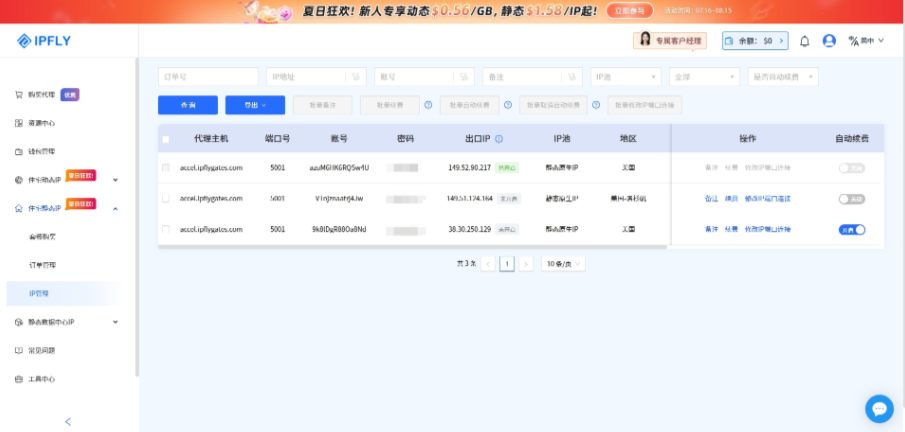Select page 1 in pagination

[507, 264]
